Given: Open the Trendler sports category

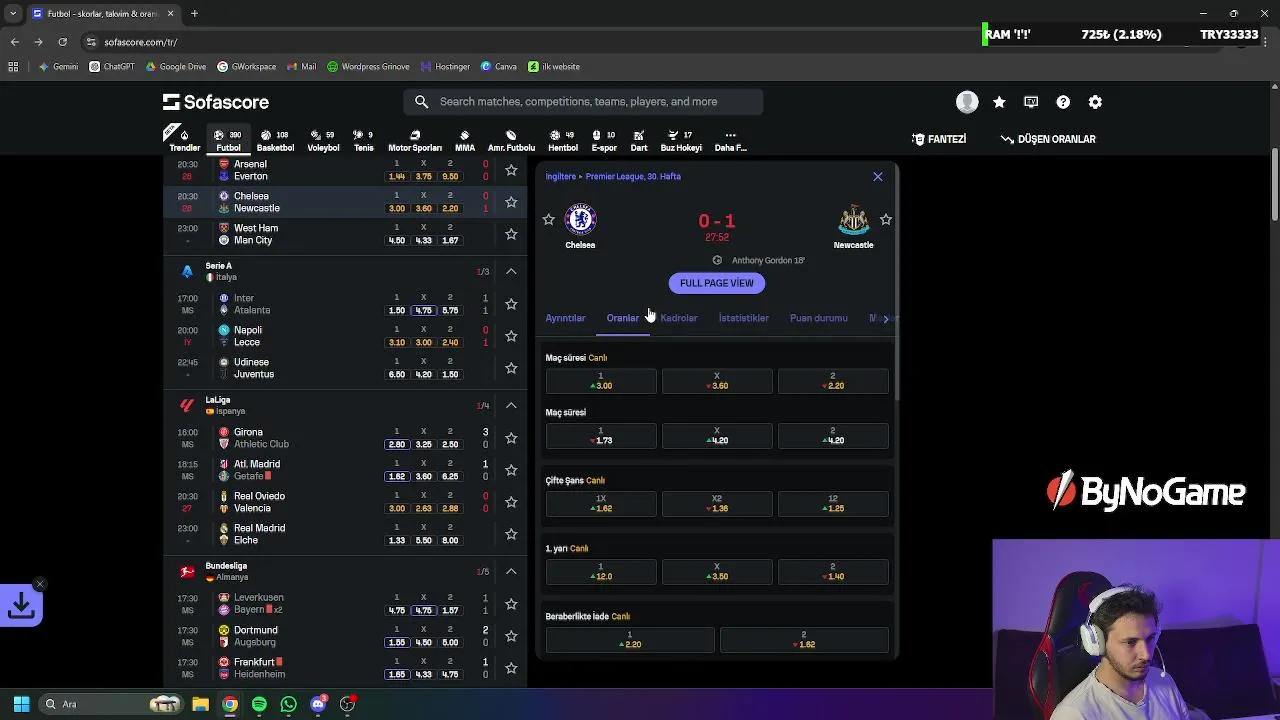Looking at the screenshot, I should coord(184,140).
